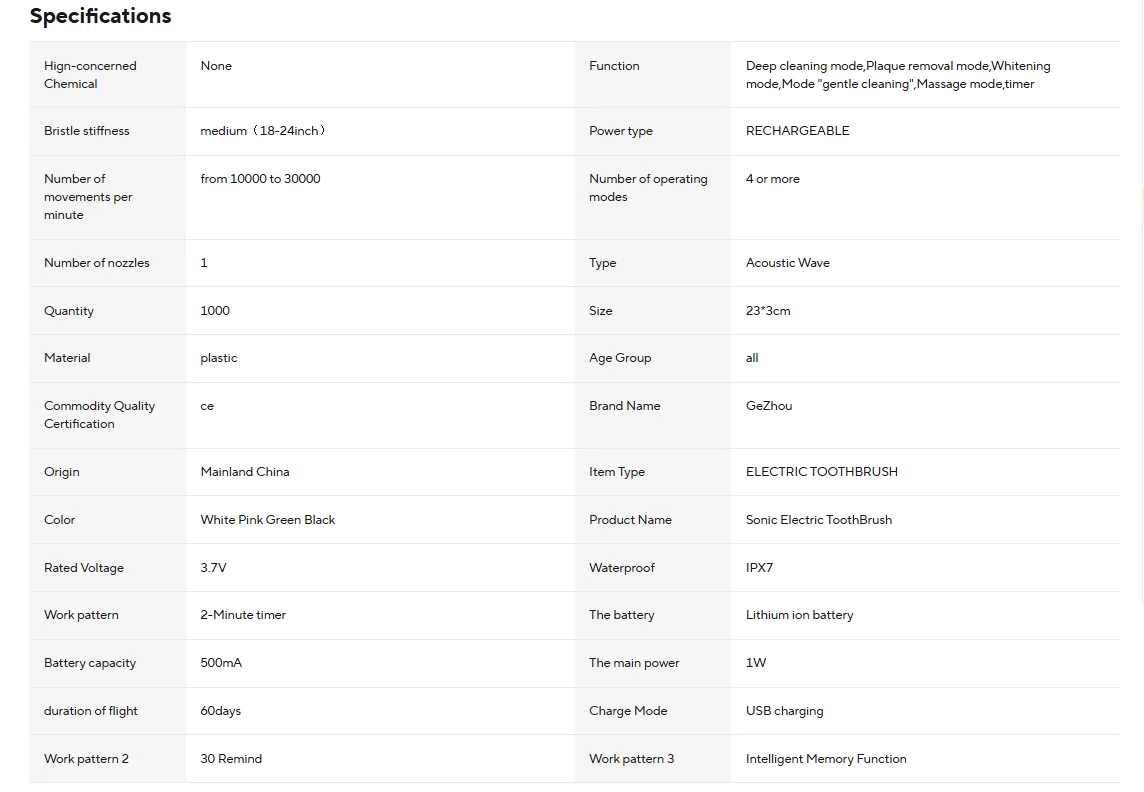1144x792 pixels.
Task: Select the Sonic Electric ToothBrush product name
Action: pyautogui.click(x=819, y=520)
